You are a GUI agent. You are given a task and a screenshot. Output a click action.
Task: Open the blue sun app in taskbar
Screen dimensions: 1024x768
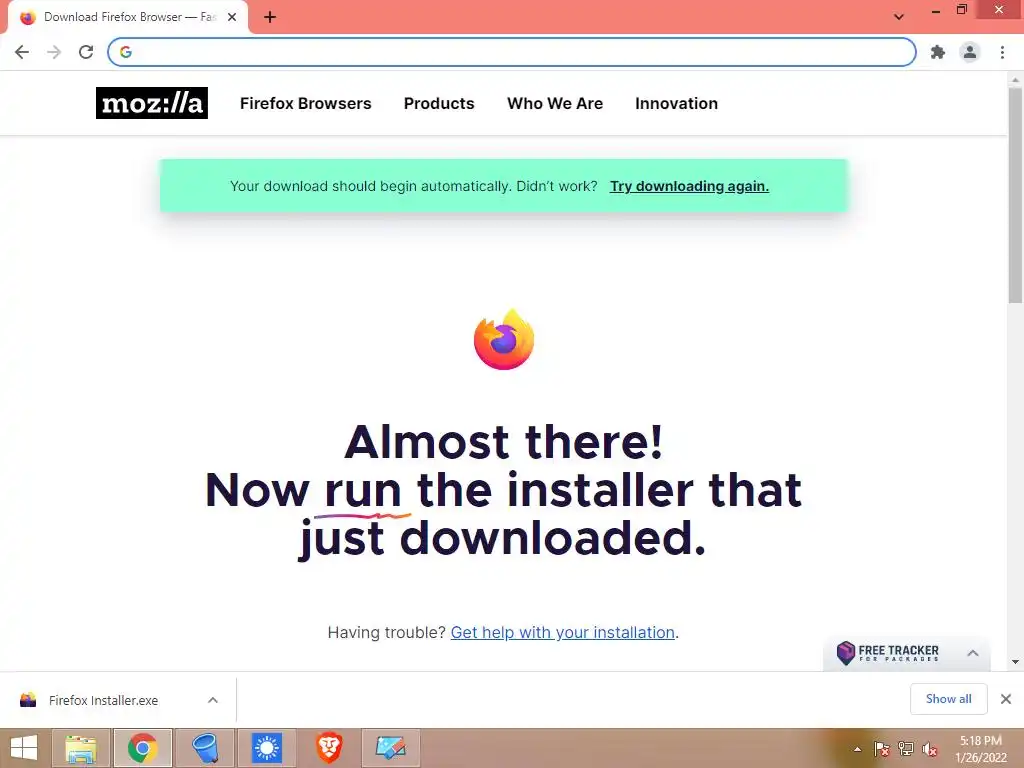(267, 748)
